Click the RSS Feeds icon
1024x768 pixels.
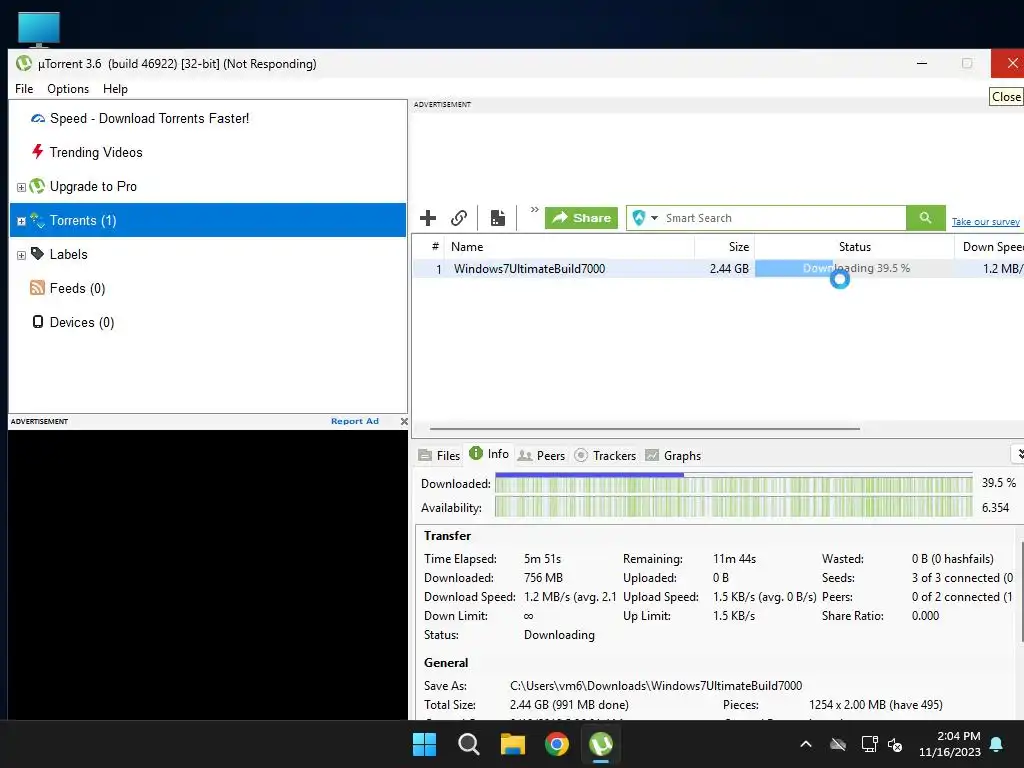[37, 287]
